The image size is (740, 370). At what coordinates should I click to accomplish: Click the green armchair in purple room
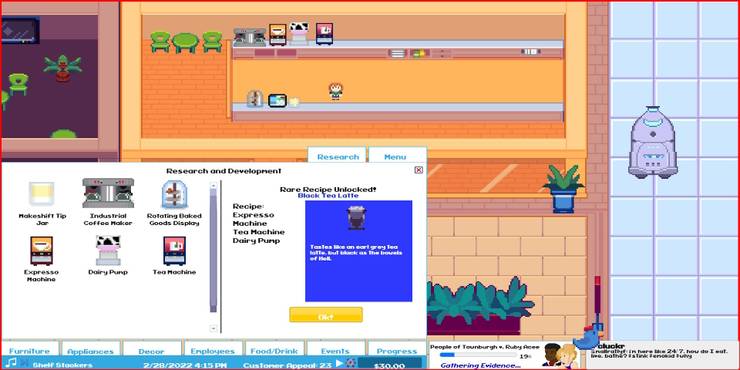pyautogui.click(x=18, y=84)
